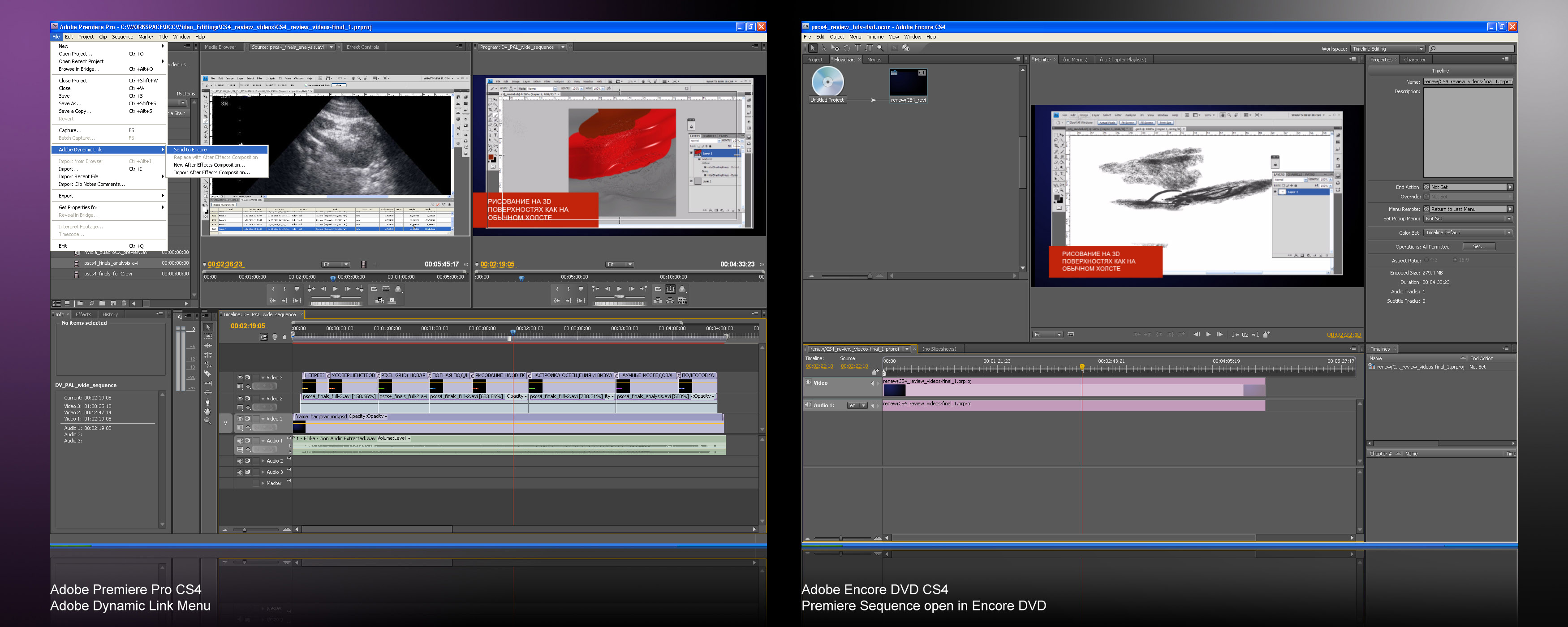
Task: Open the Color Set Timeline Default dropdown
Action: [x=1468, y=232]
